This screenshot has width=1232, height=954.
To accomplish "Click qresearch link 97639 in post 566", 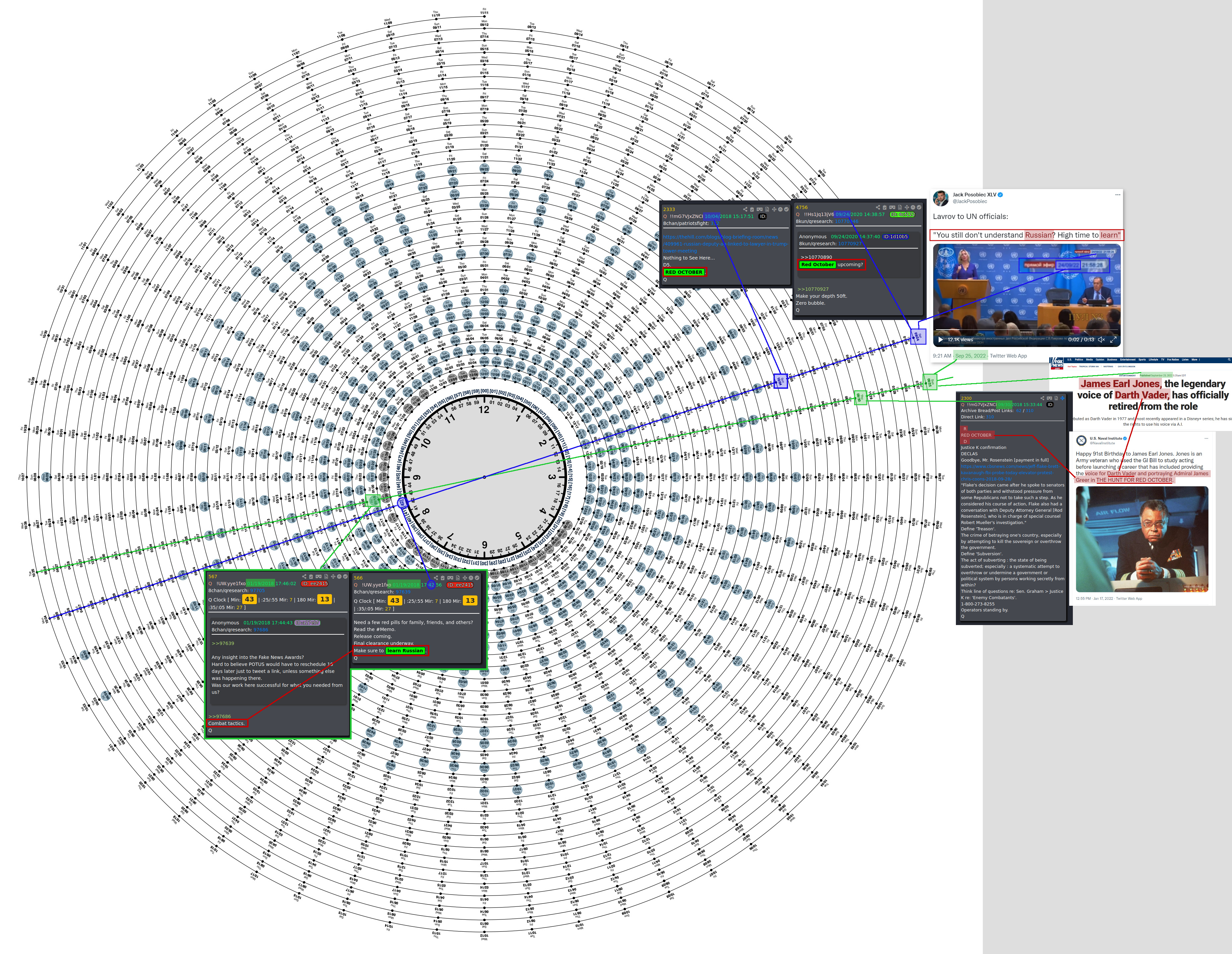I will coord(403,592).
